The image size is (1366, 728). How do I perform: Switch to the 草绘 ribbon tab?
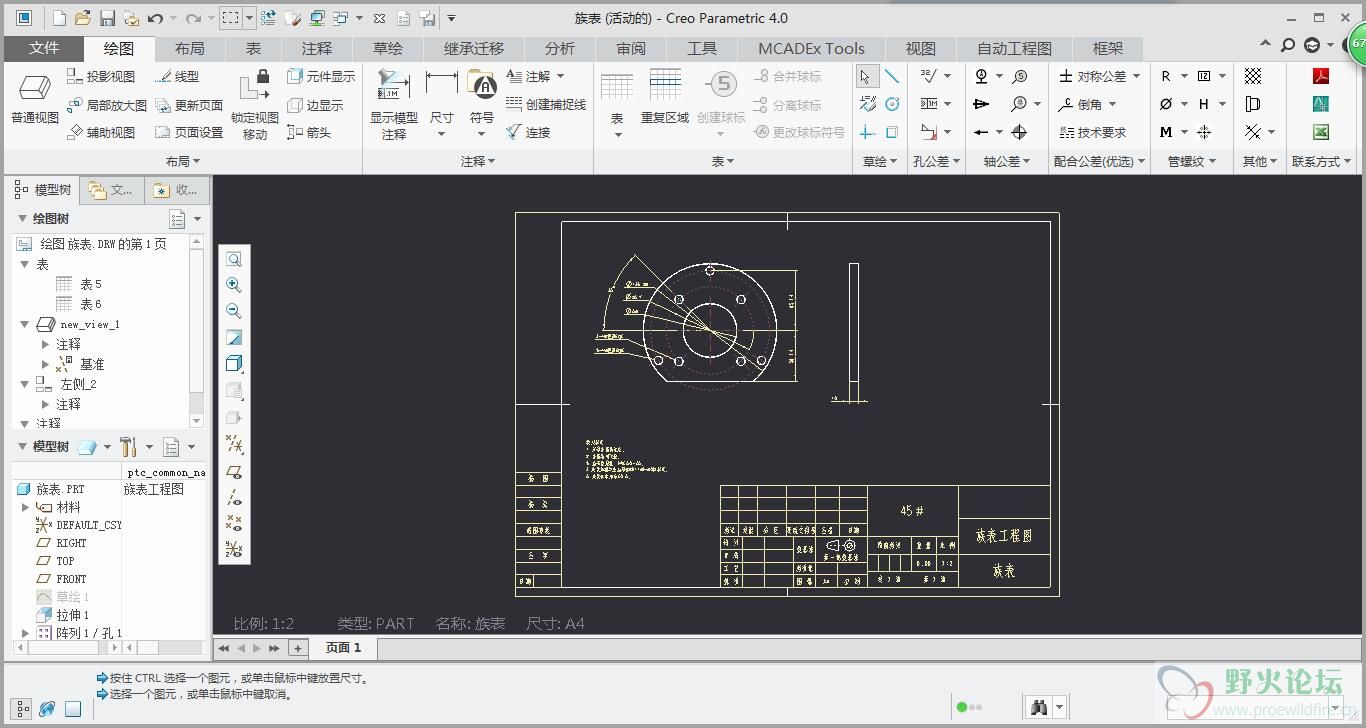coord(388,48)
